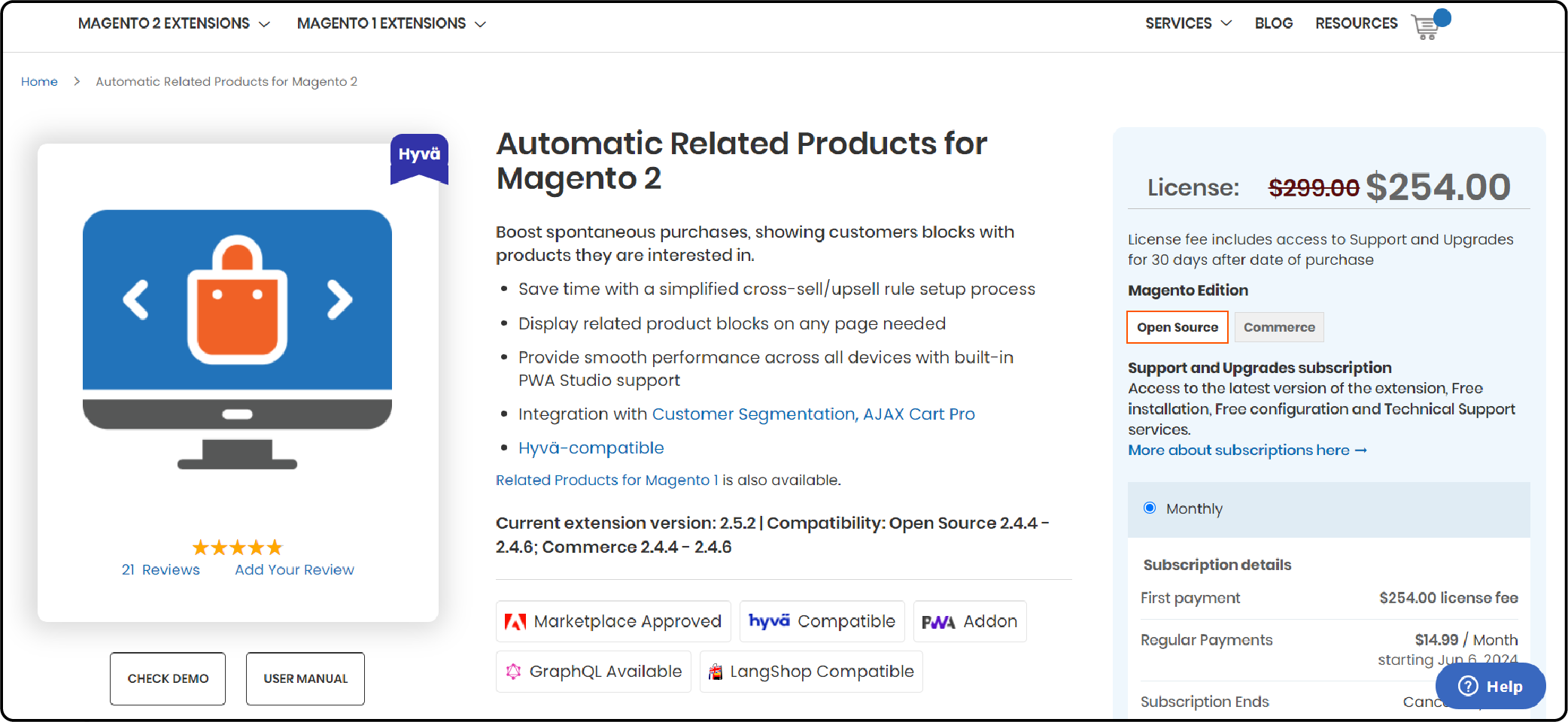Image resolution: width=1568 pixels, height=722 pixels.
Task: Click the GraphQL Available icon
Action: 513,672
